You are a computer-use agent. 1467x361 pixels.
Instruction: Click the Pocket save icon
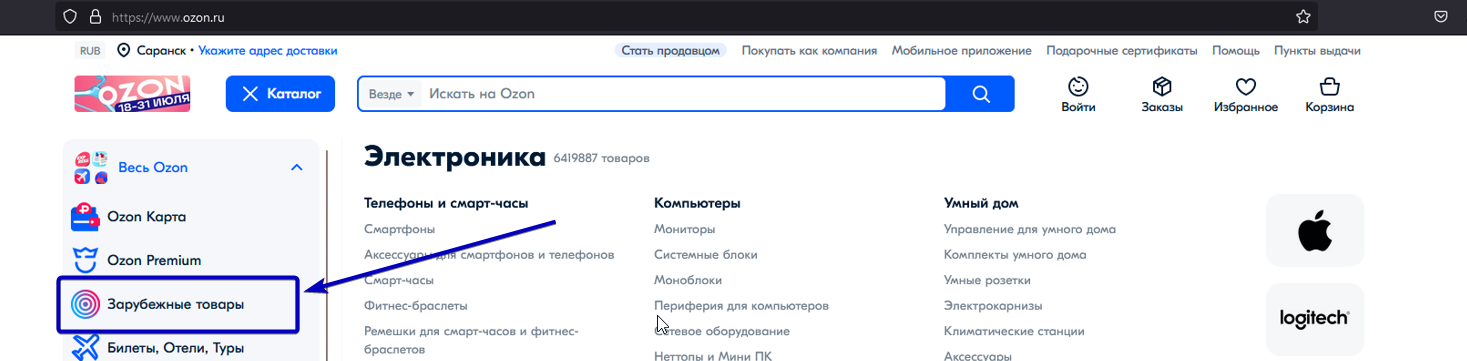click(x=1441, y=16)
